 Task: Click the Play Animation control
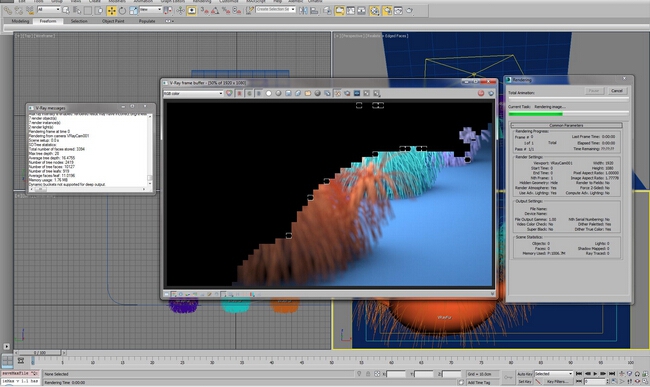pyautogui.click(x=595, y=374)
